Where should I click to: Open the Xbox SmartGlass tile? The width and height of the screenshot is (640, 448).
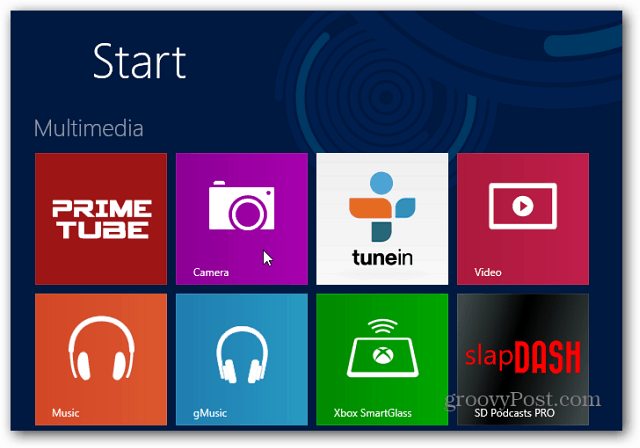click(382, 359)
